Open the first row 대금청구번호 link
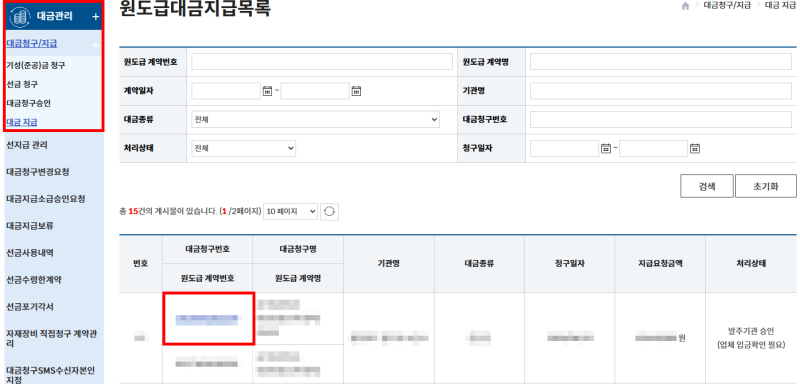This screenshot has height=384, width=800. point(207,320)
